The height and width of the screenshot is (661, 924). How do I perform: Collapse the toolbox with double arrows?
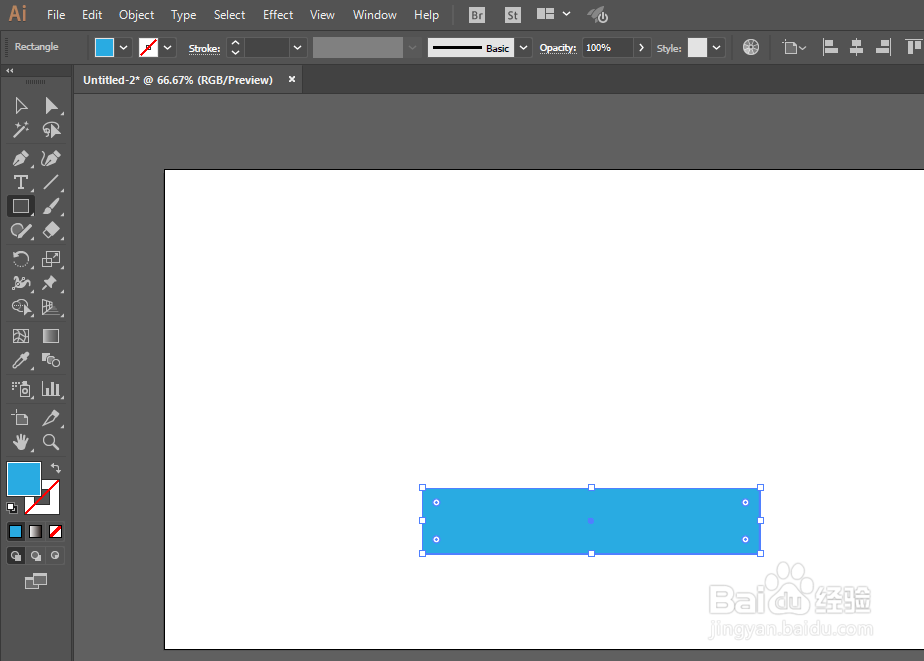9,71
